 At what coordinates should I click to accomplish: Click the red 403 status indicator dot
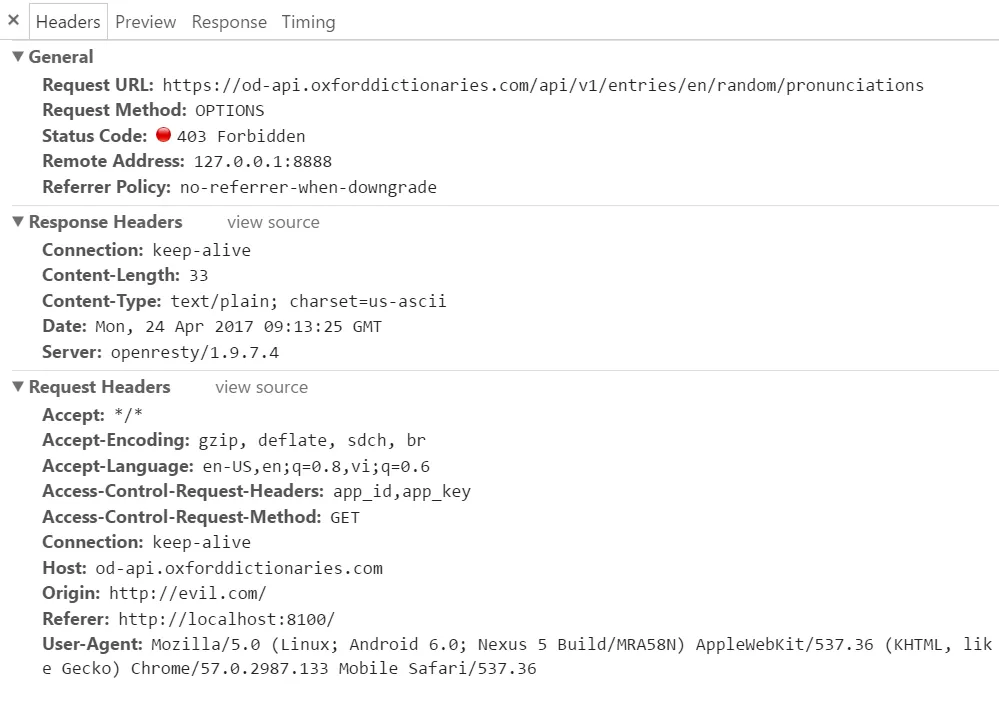164,134
